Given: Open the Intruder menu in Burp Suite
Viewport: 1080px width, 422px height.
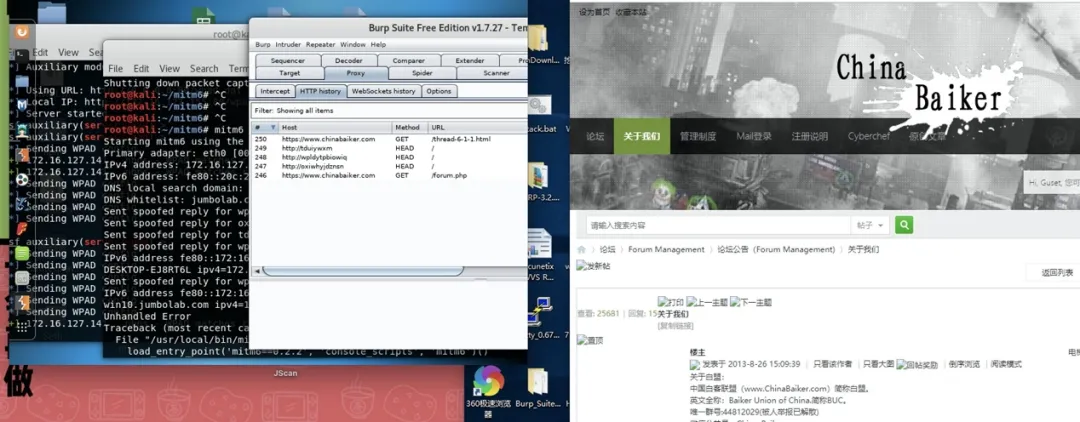Looking at the screenshot, I should (288, 45).
